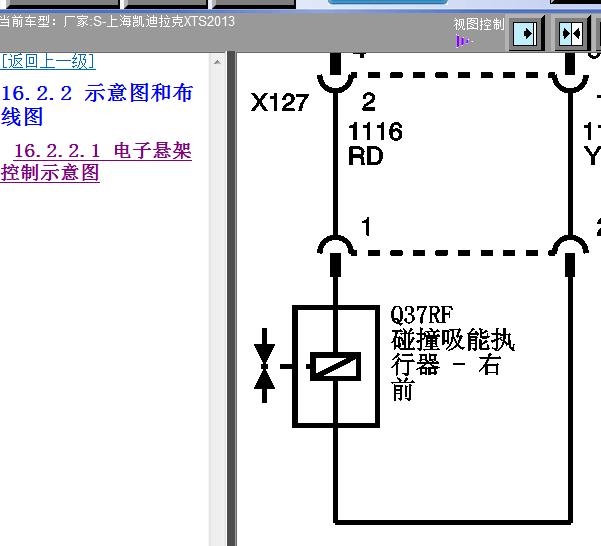Viewport: 601px width, 546px height.
Task: Click Q37RF component label
Action: (421, 315)
